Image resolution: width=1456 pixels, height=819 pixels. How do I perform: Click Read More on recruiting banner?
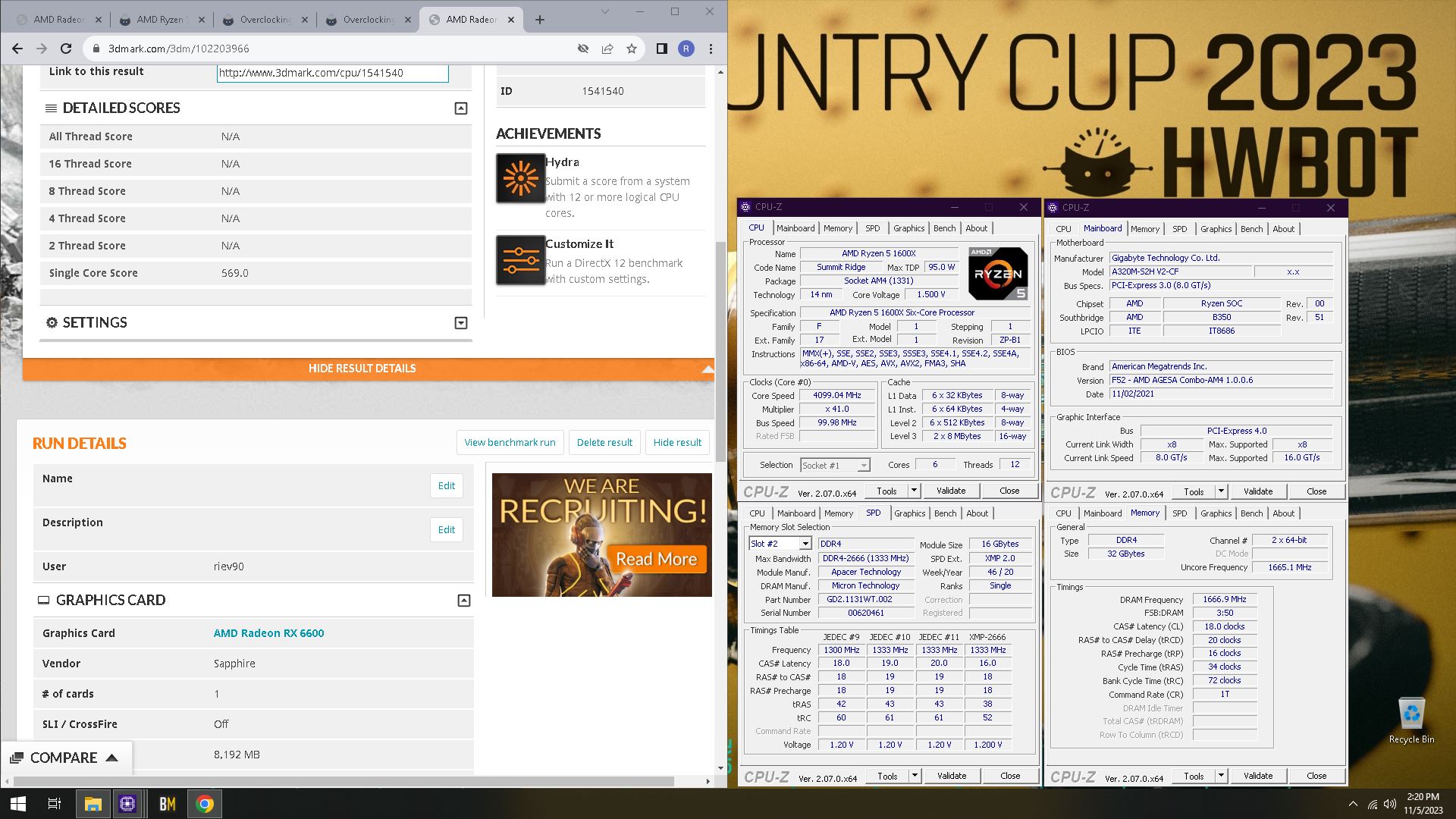pyautogui.click(x=656, y=560)
